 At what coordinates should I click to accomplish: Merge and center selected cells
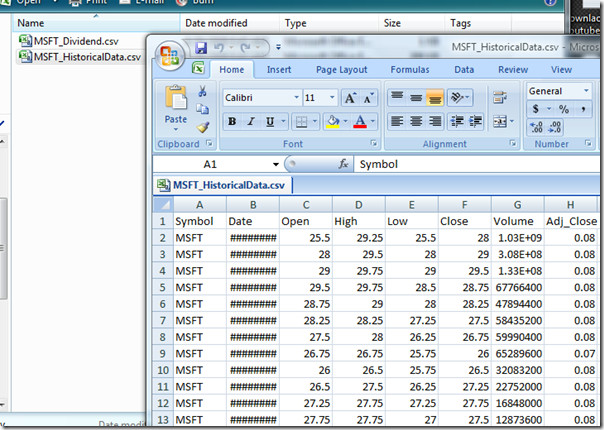pos(500,122)
